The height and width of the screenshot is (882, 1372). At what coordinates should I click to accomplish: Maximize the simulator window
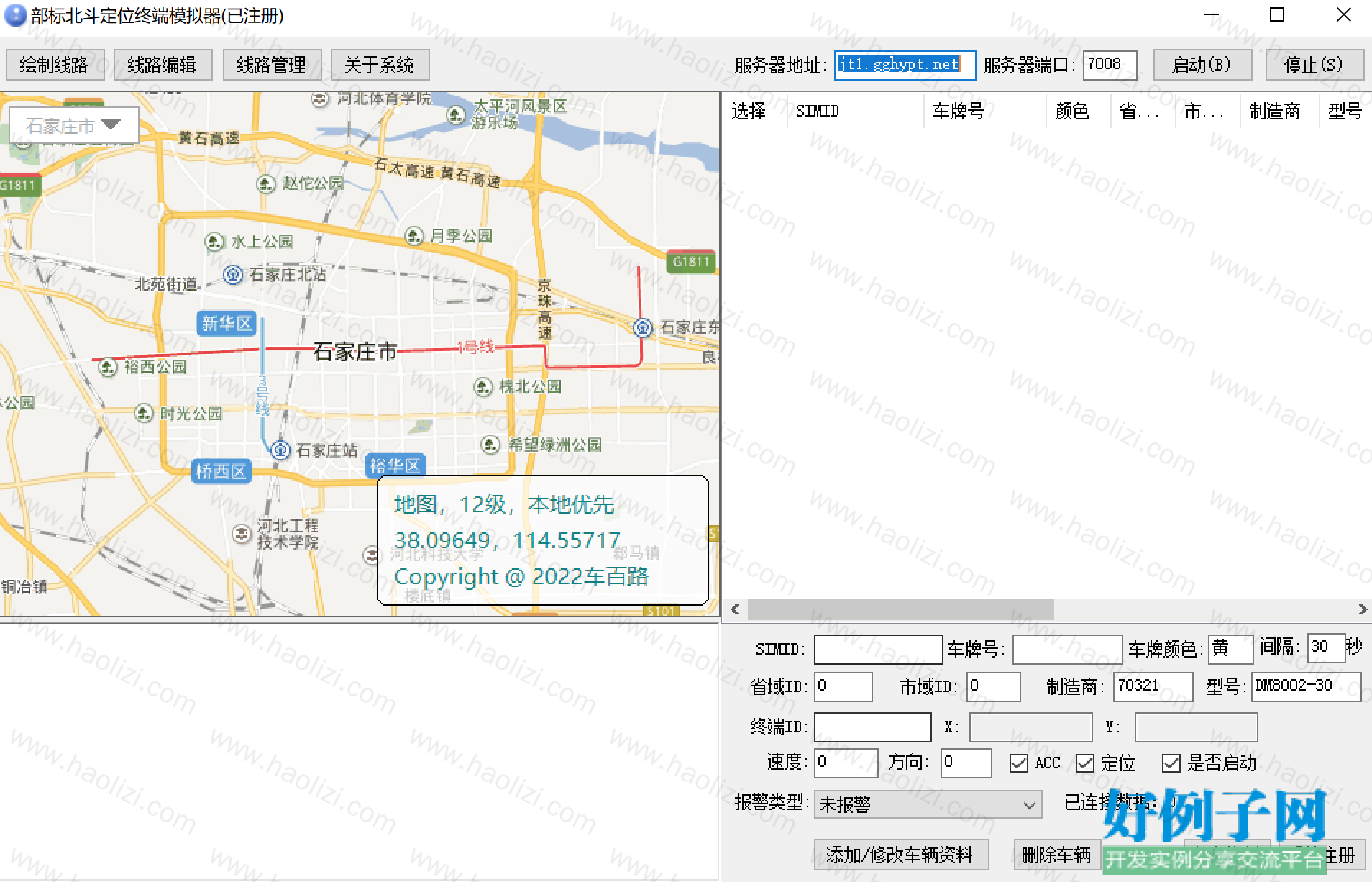pyautogui.click(x=1277, y=15)
